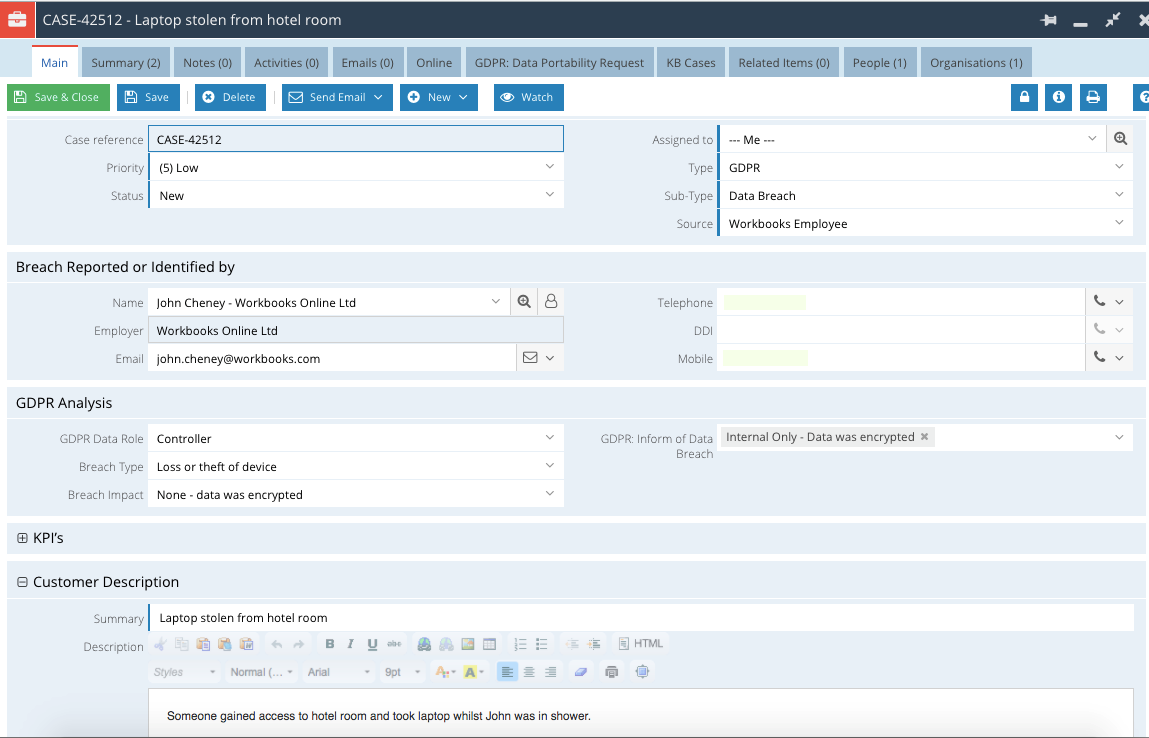The width and height of the screenshot is (1149, 738).
Task: Expand the KPI's section
Action: pos(22,538)
